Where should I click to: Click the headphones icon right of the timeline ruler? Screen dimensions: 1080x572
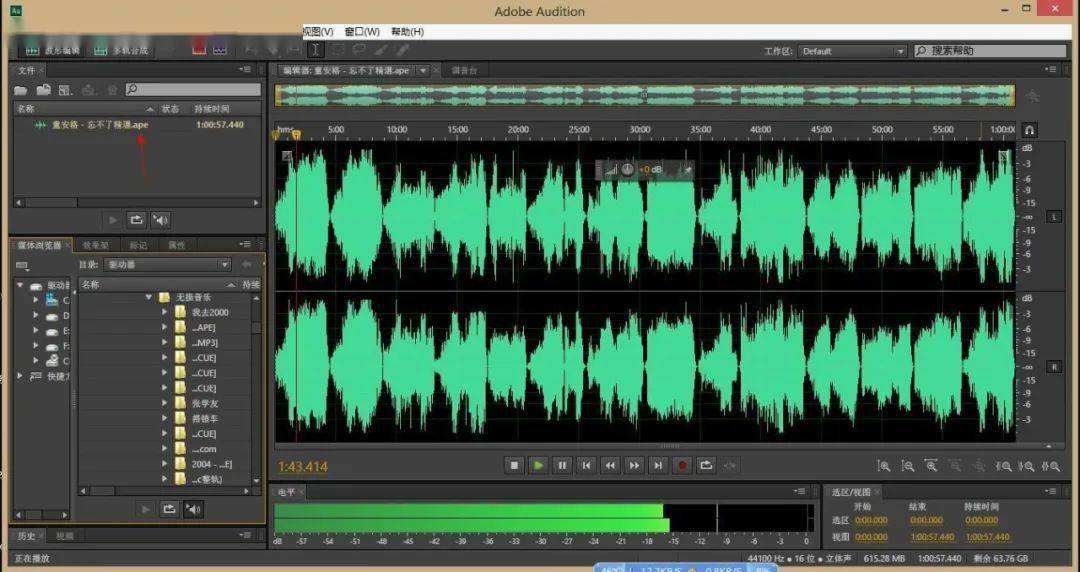tap(1030, 130)
